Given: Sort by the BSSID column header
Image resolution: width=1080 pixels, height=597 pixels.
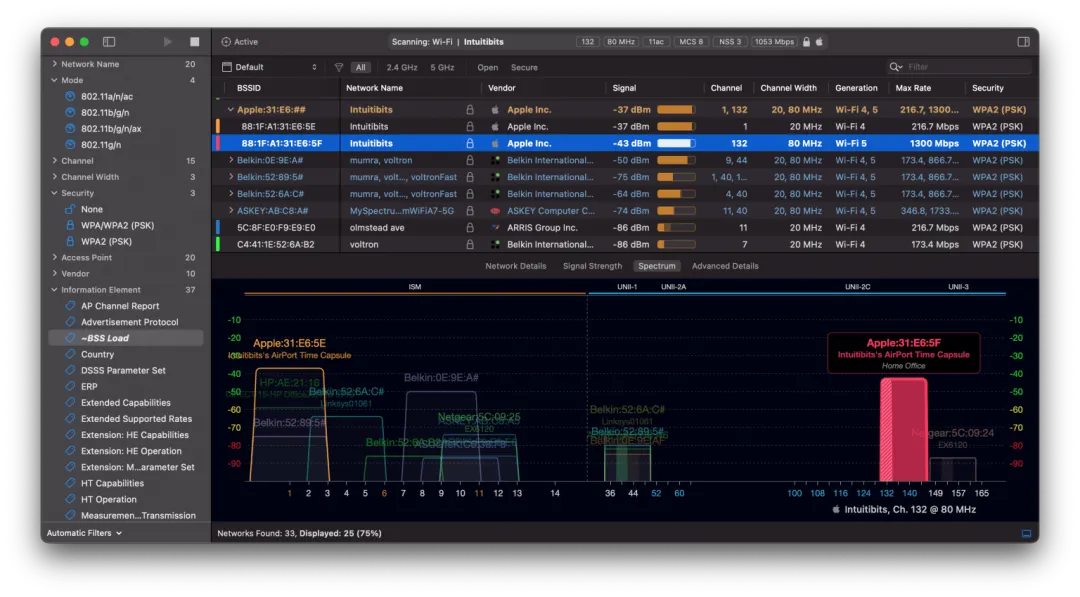Looking at the screenshot, I should click(249, 88).
